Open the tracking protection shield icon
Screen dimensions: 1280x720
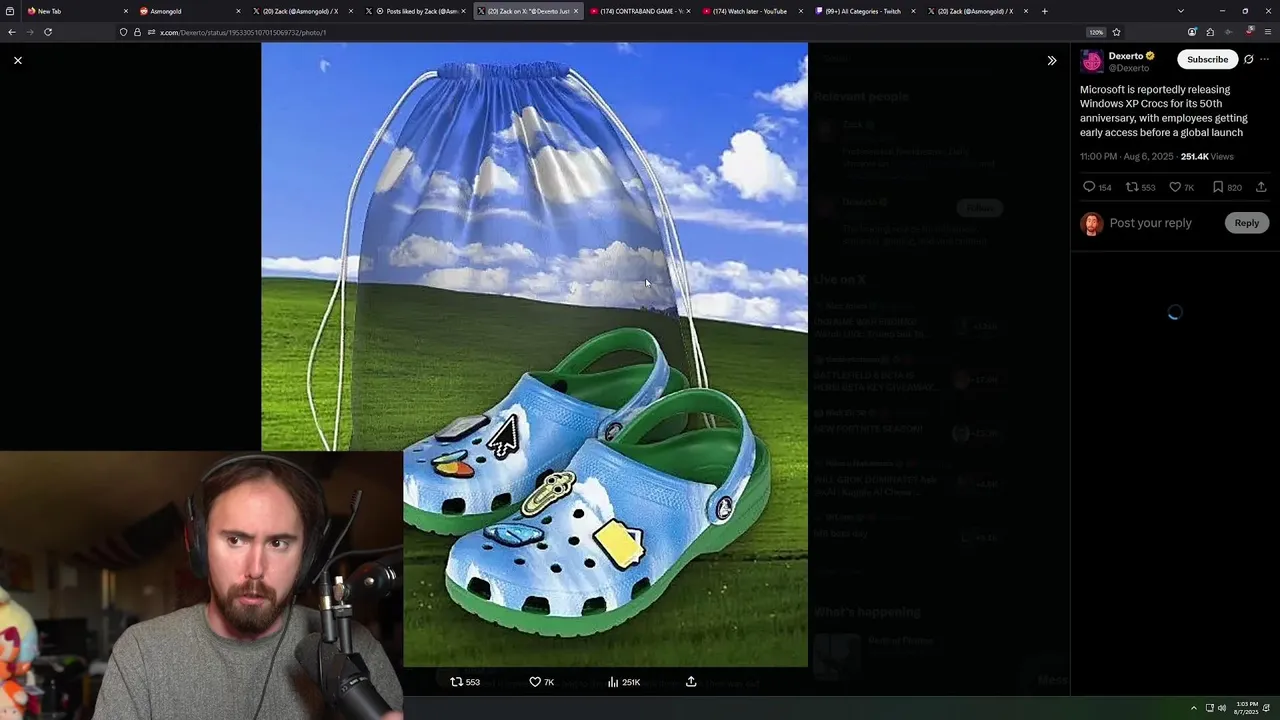pyautogui.click(x=124, y=32)
